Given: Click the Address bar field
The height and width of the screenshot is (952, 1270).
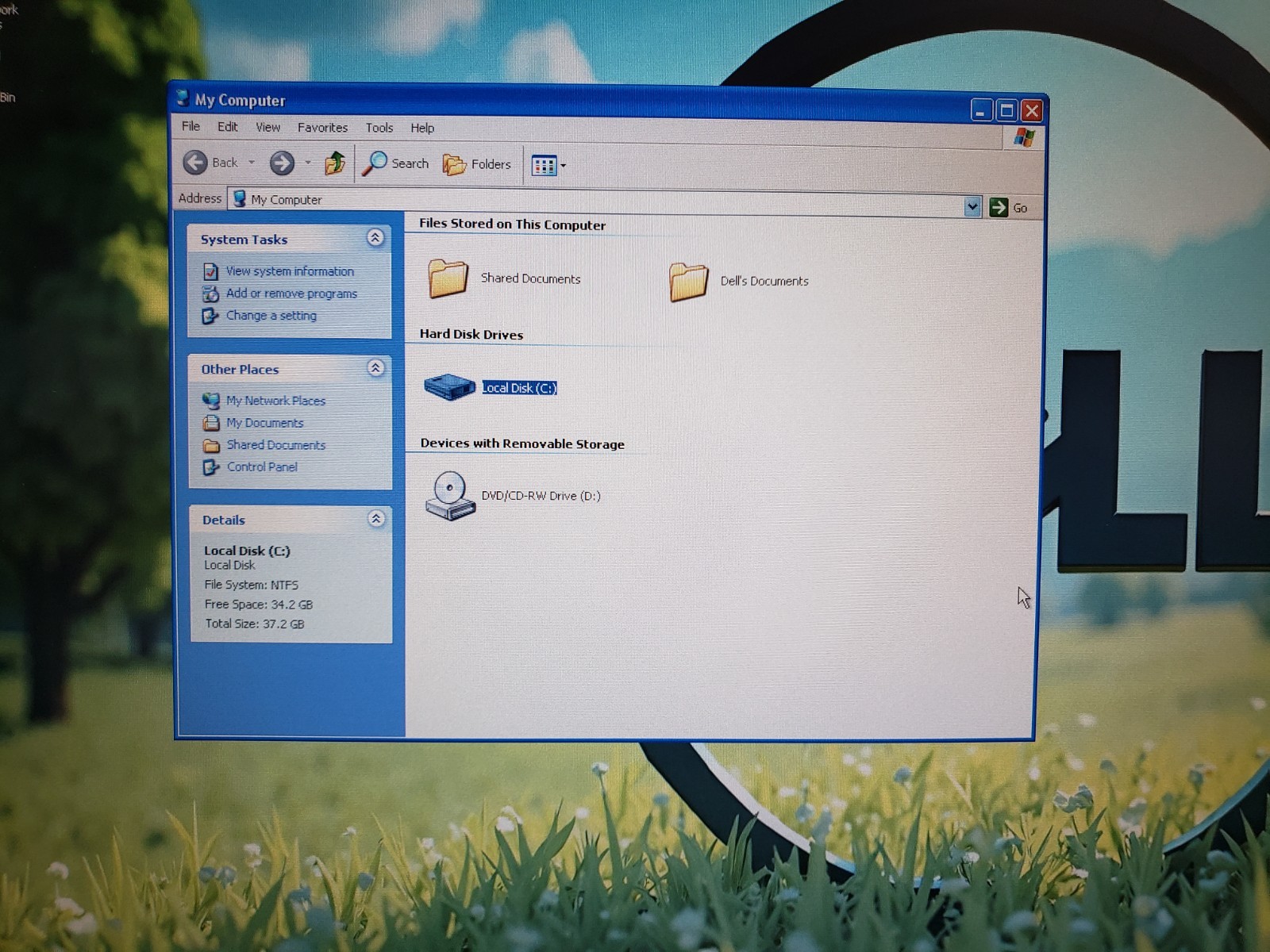Looking at the screenshot, I should click(x=605, y=202).
